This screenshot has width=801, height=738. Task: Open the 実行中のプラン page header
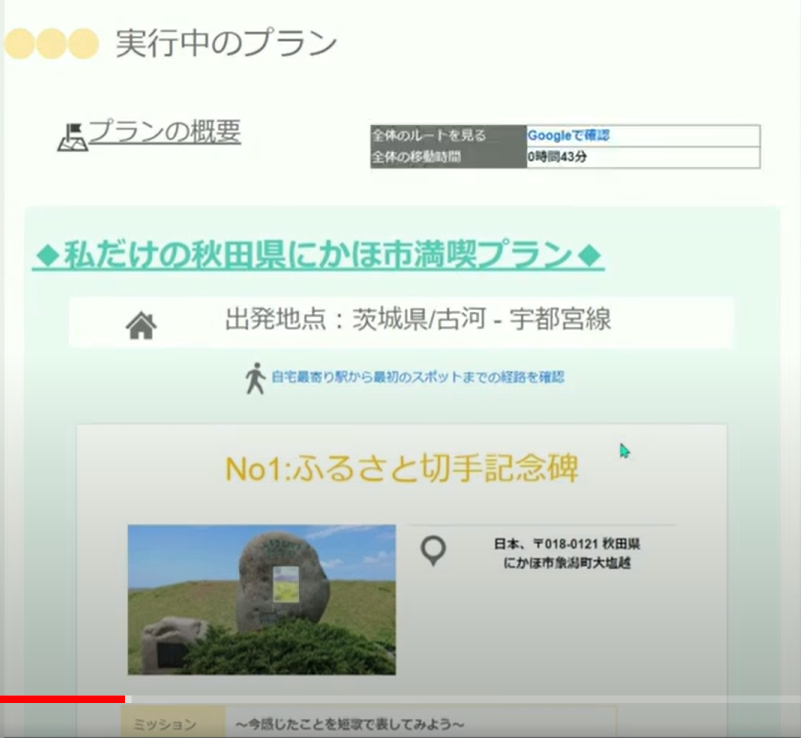(226, 42)
